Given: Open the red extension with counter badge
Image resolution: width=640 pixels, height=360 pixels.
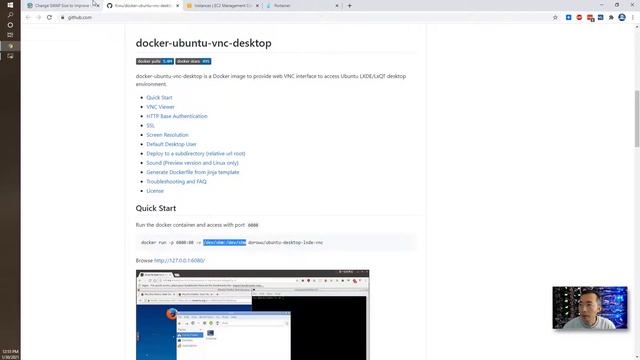Looking at the screenshot, I should (x=590, y=18).
